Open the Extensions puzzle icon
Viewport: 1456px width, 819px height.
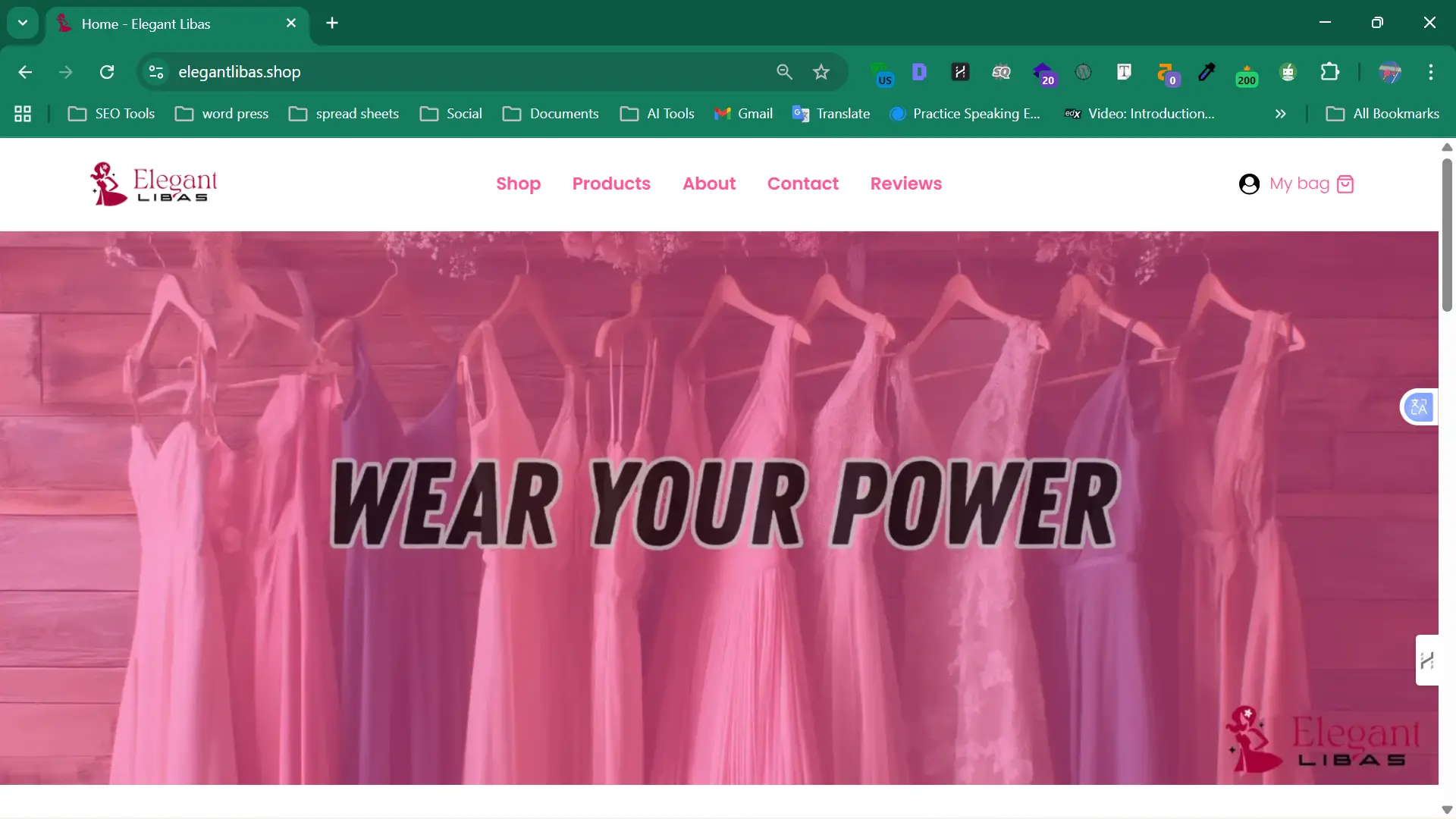[x=1329, y=72]
